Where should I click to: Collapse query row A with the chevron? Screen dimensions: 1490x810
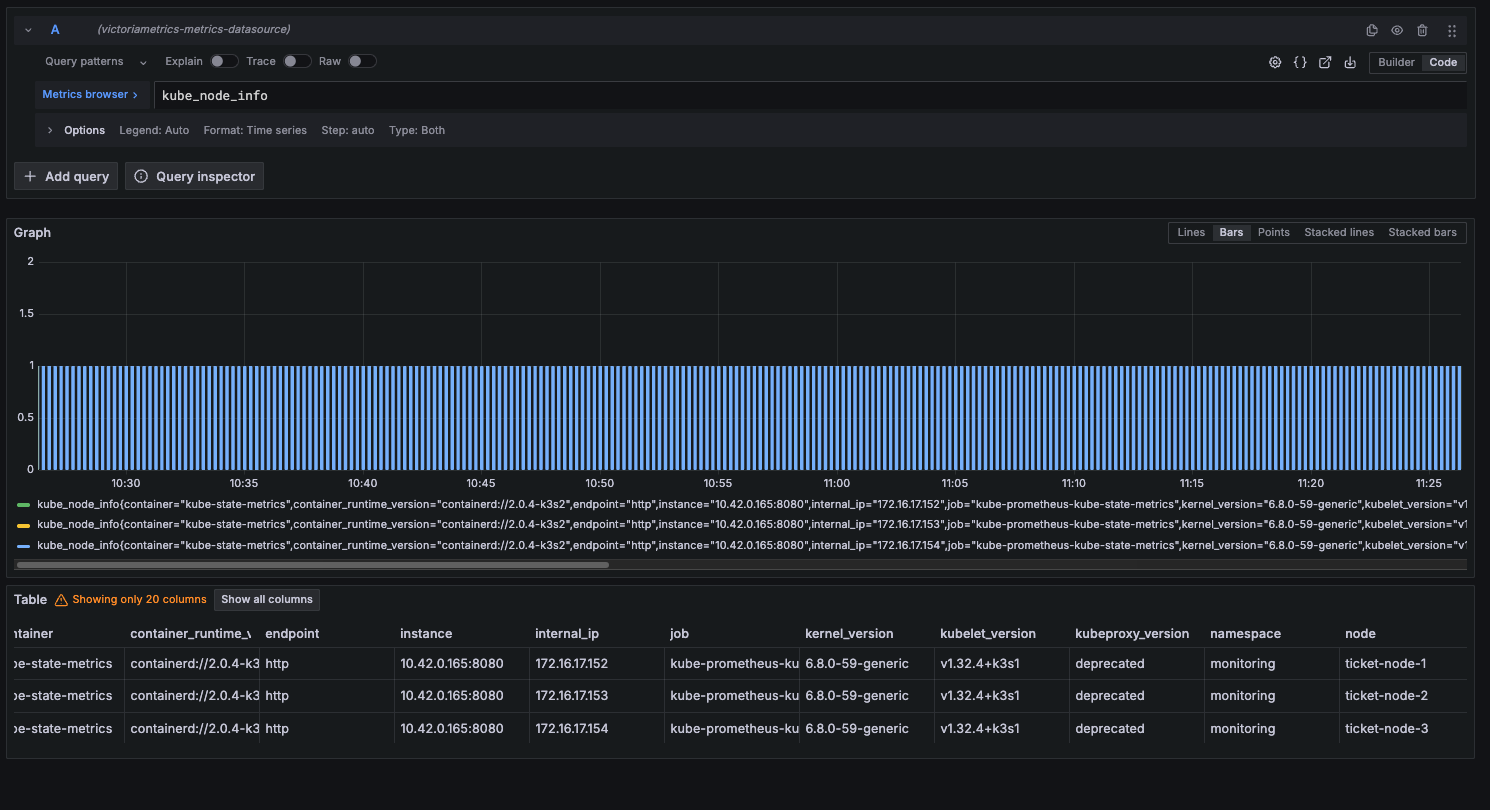click(x=28, y=30)
